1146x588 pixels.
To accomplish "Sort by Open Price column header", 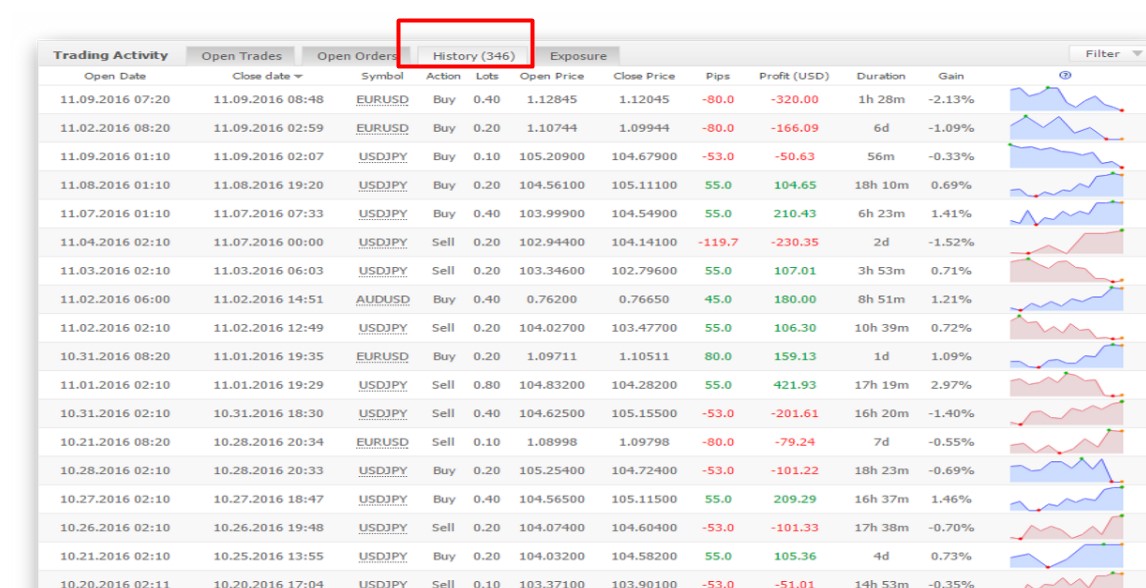I will (x=552, y=76).
